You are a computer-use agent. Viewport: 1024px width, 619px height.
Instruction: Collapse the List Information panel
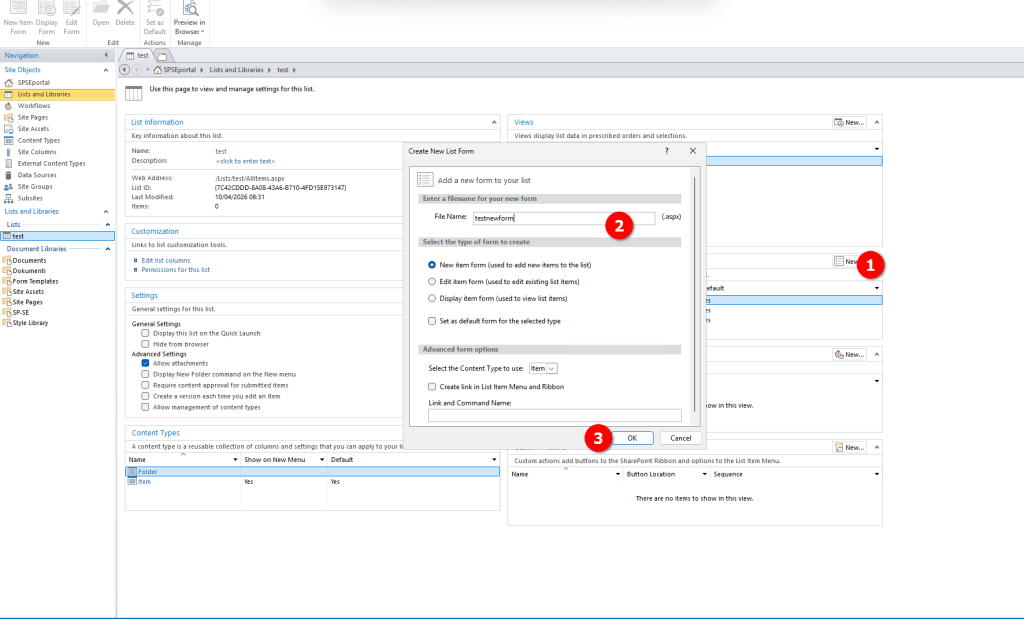tap(492, 122)
